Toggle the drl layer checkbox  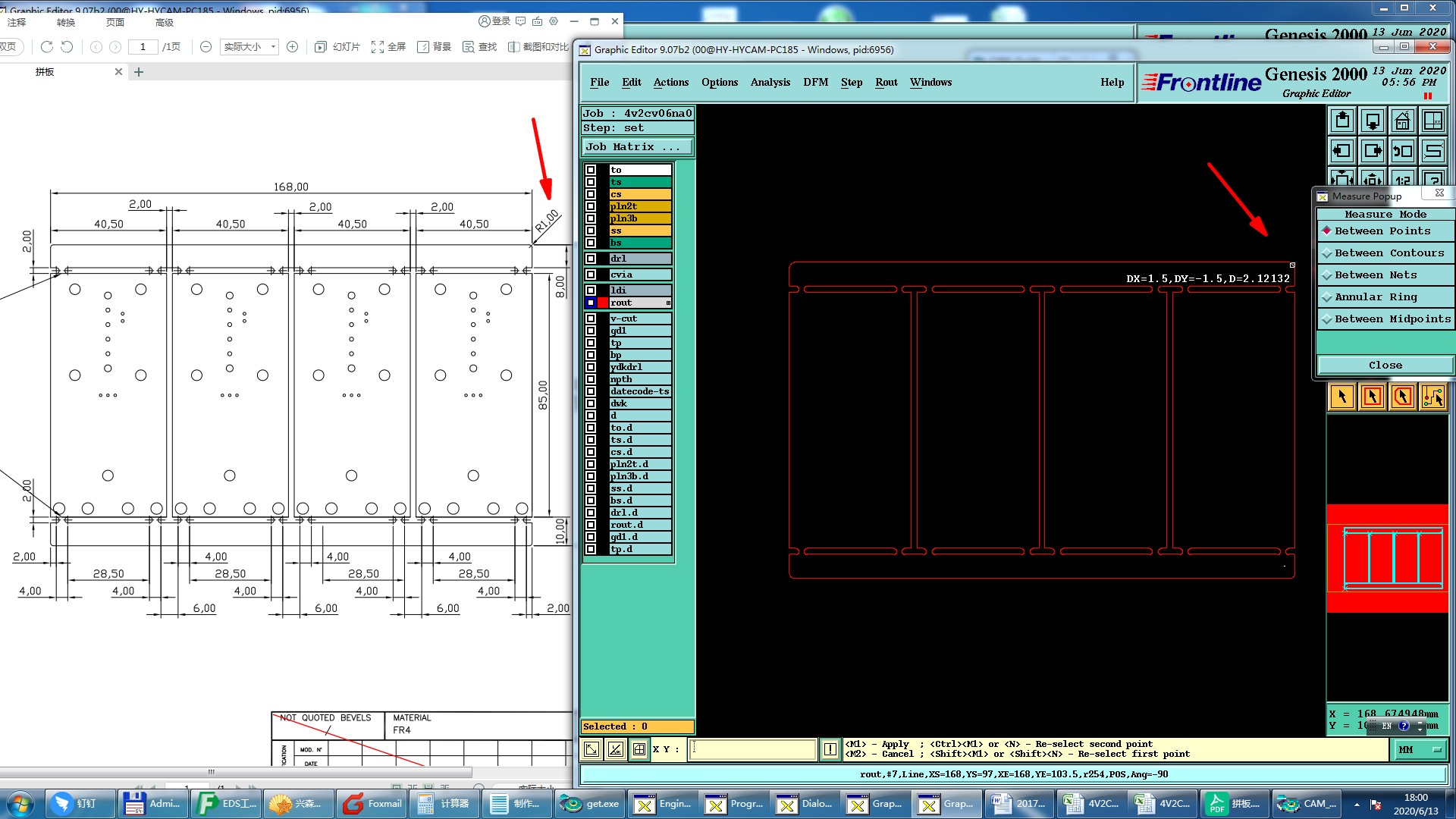[x=591, y=259]
